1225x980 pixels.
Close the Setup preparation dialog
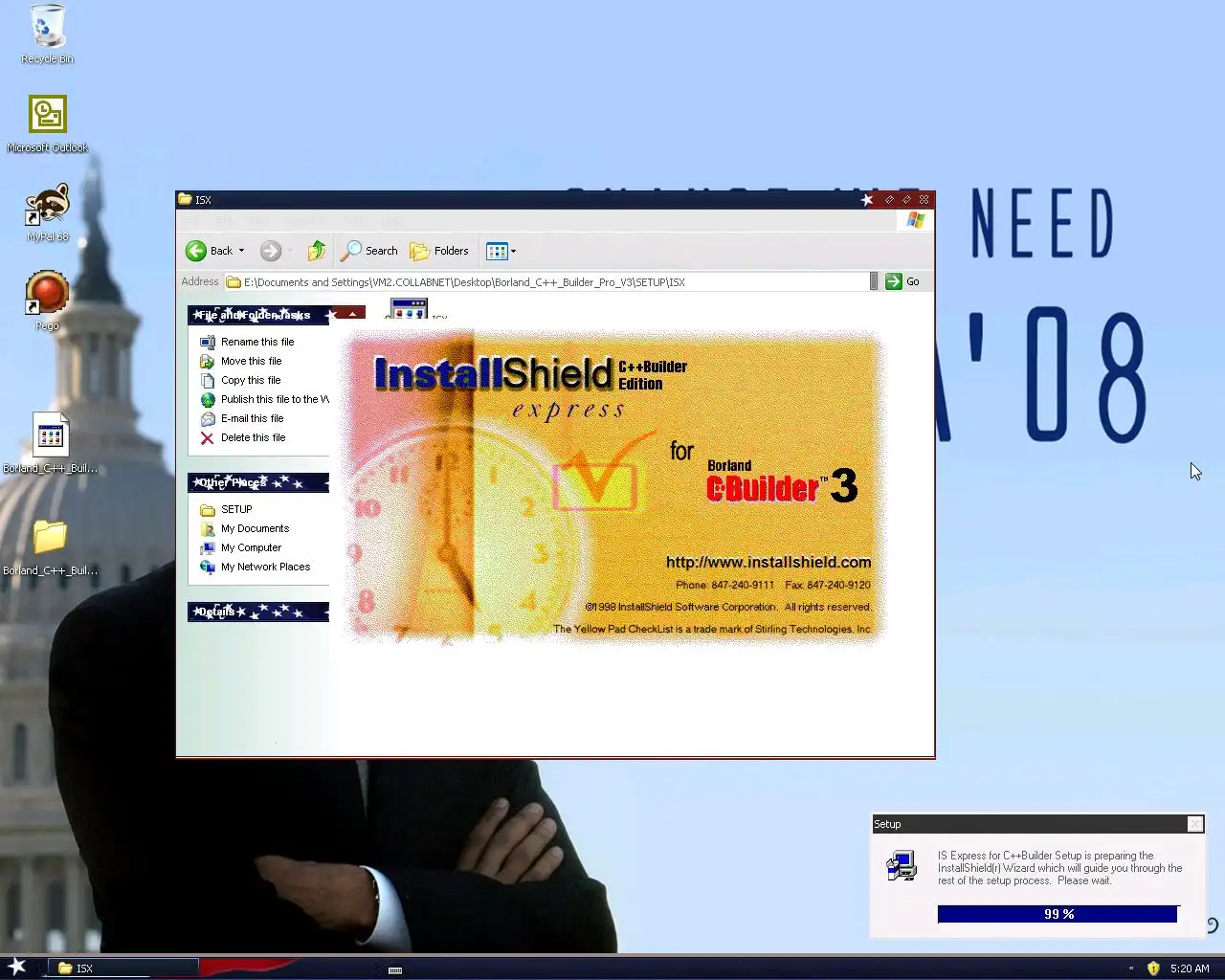point(1194,824)
